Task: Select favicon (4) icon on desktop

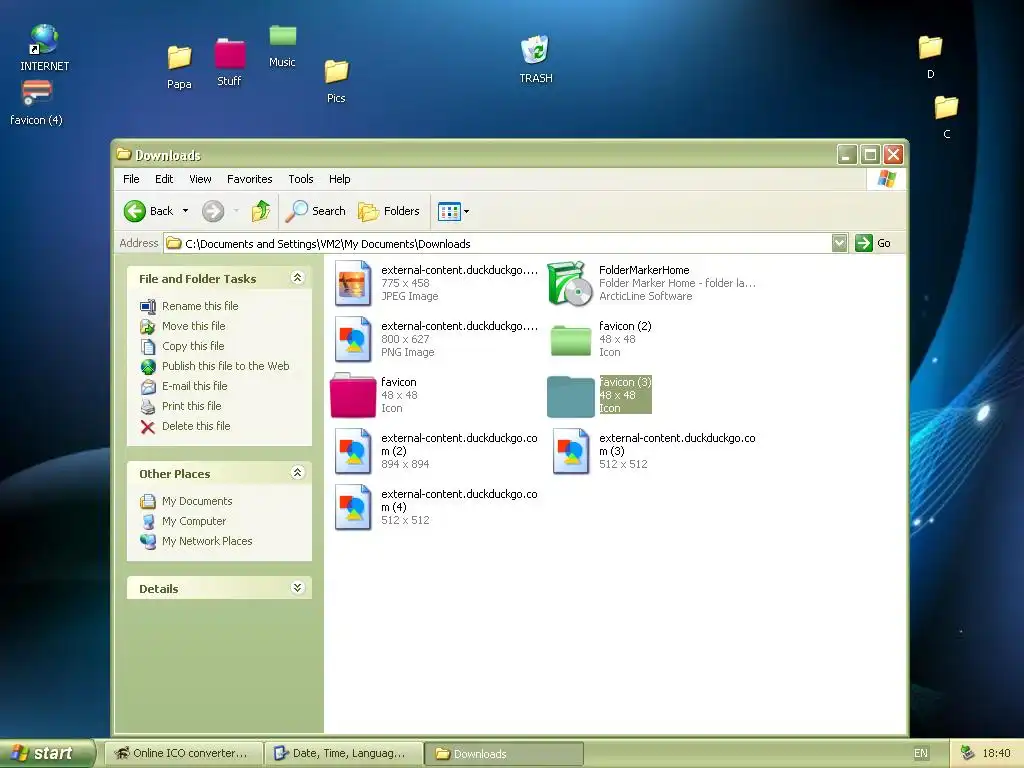Action: click(37, 102)
